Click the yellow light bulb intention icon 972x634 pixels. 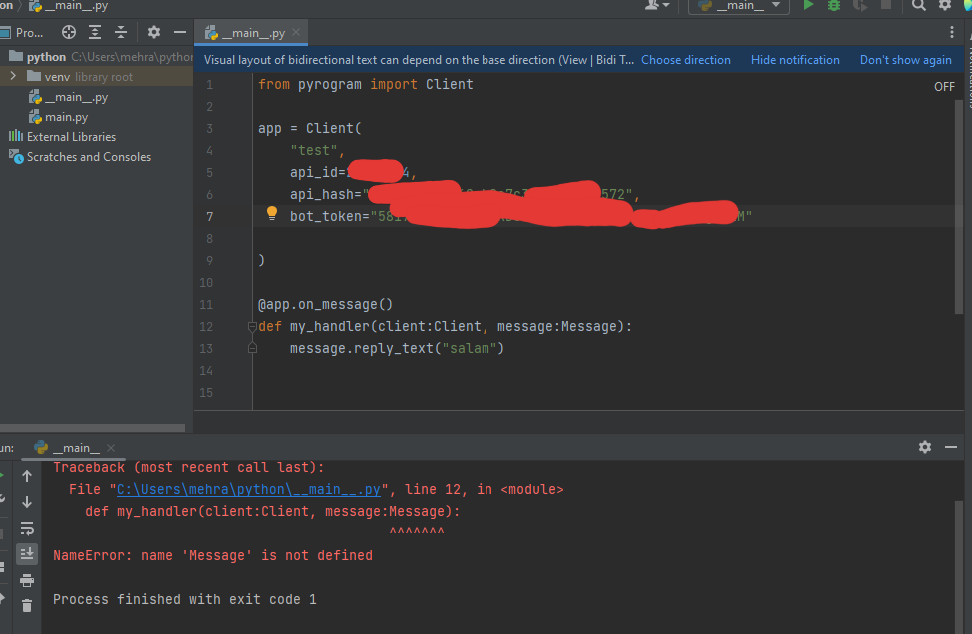pyautogui.click(x=272, y=214)
